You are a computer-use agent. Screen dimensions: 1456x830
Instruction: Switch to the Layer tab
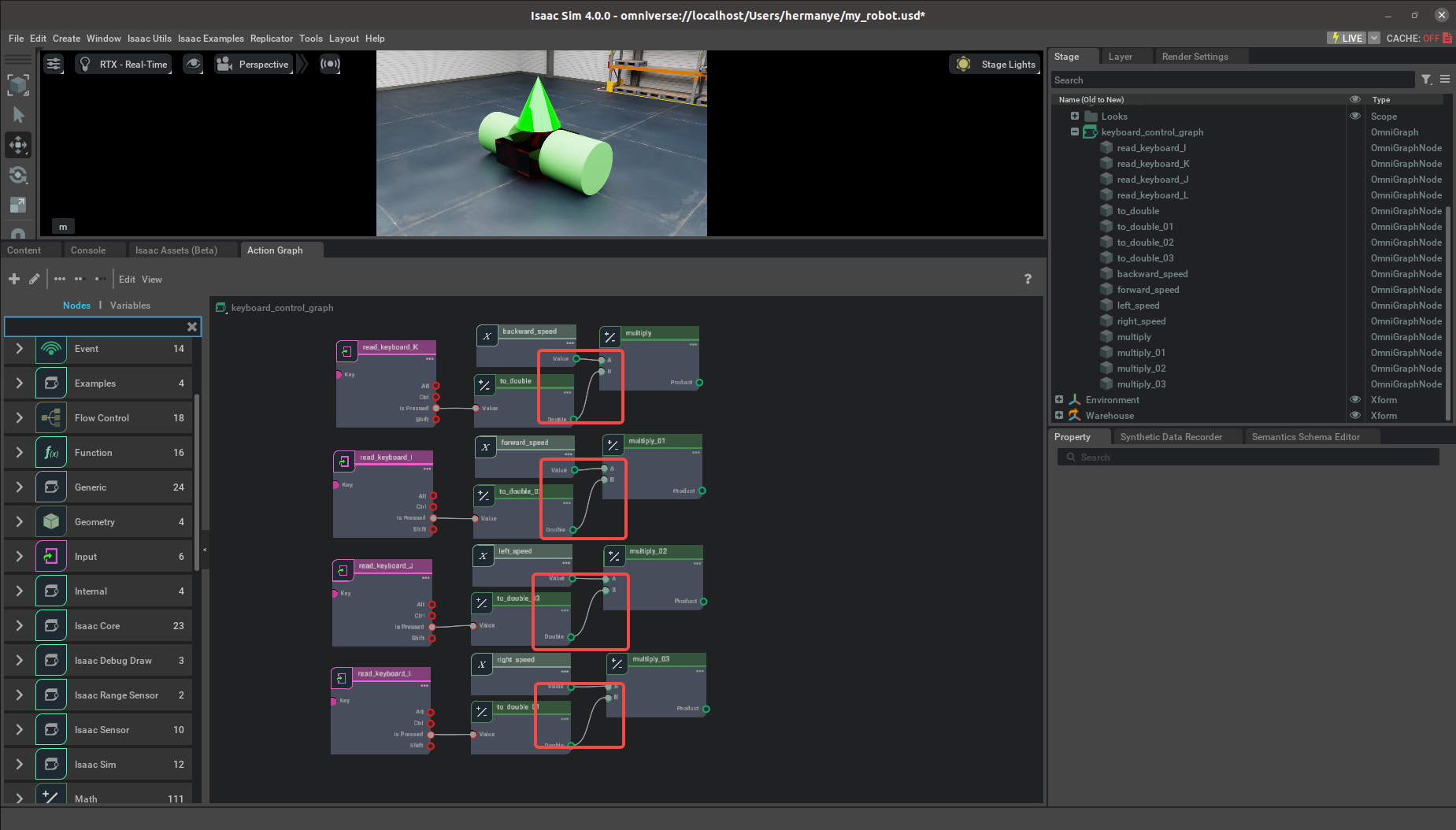(x=1121, y=56)
